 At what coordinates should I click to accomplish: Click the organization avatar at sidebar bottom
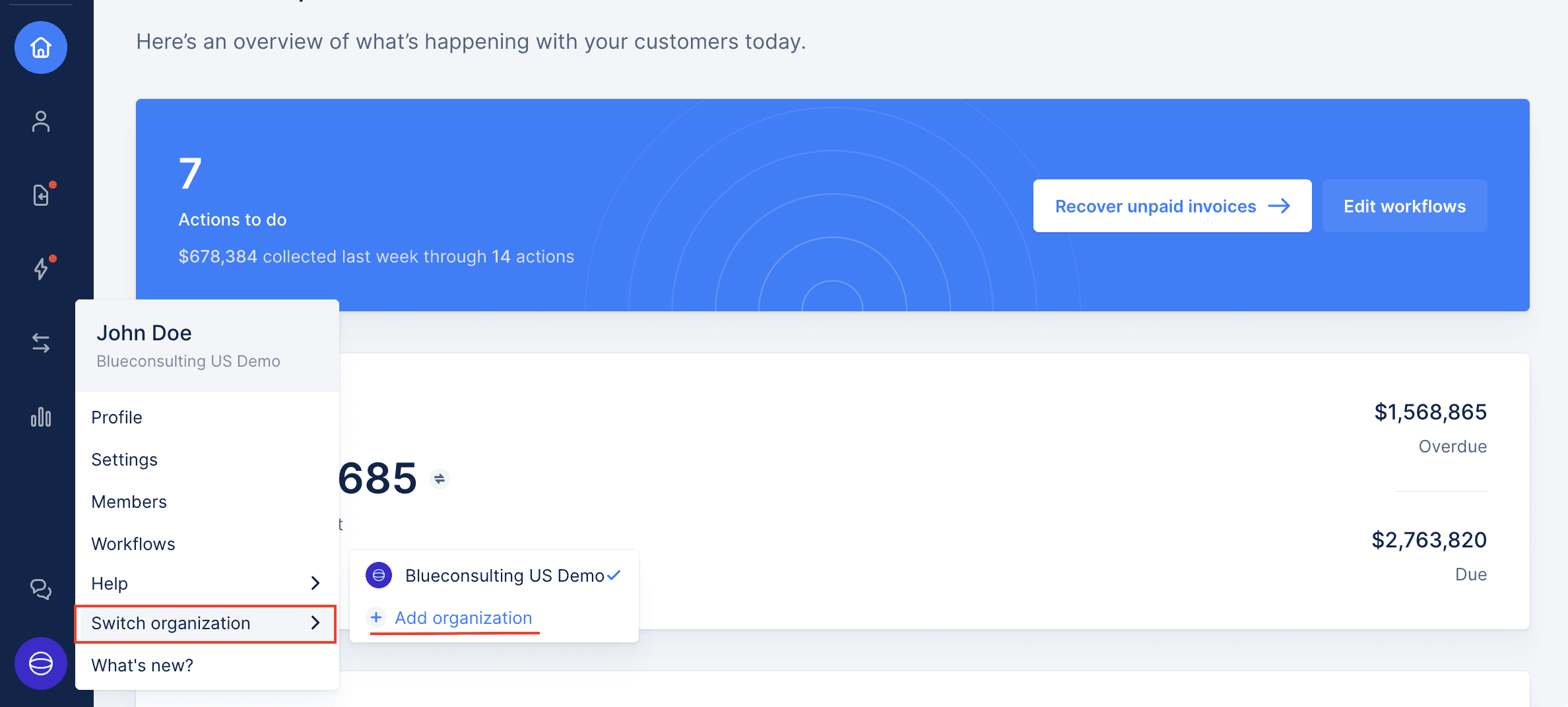[41, 663]
